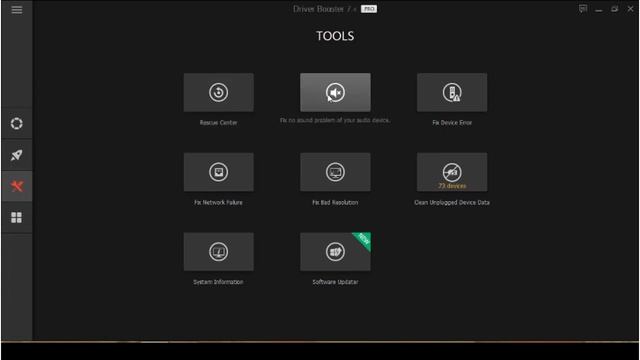The image size is (640, 360).
Task: Open the Scan section in sidebar
Action: click(x=17, y=123)
